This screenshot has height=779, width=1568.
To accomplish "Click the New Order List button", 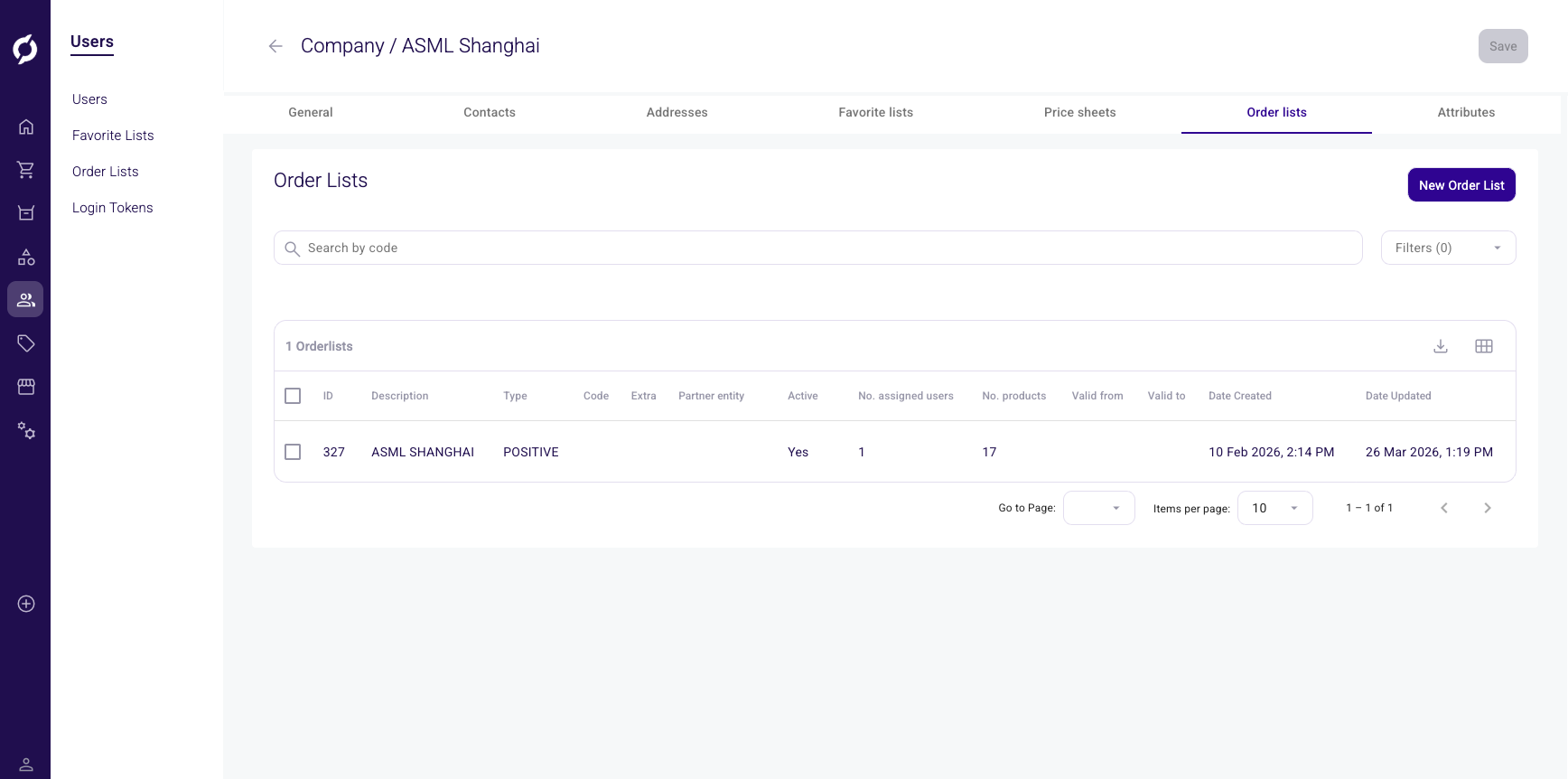I will 1461,185.
